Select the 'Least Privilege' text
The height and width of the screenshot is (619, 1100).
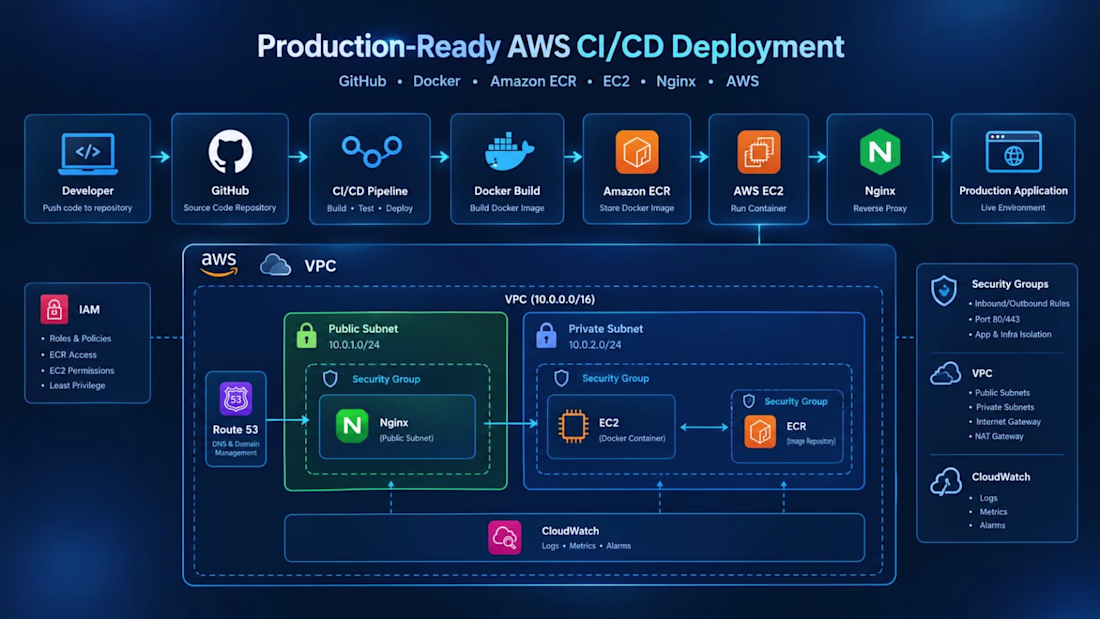[x=77, y=385]
